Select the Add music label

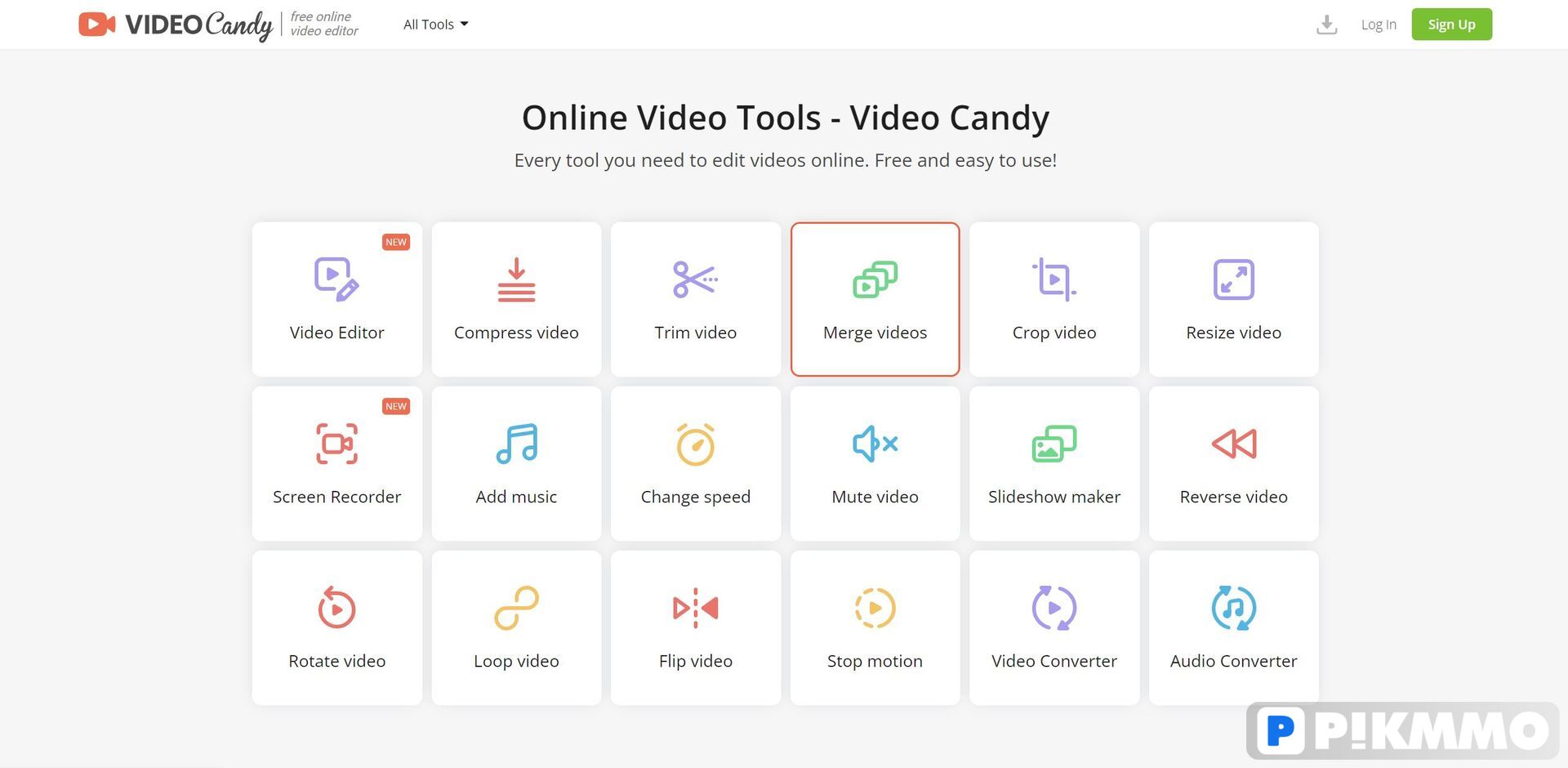pos(516,497)
